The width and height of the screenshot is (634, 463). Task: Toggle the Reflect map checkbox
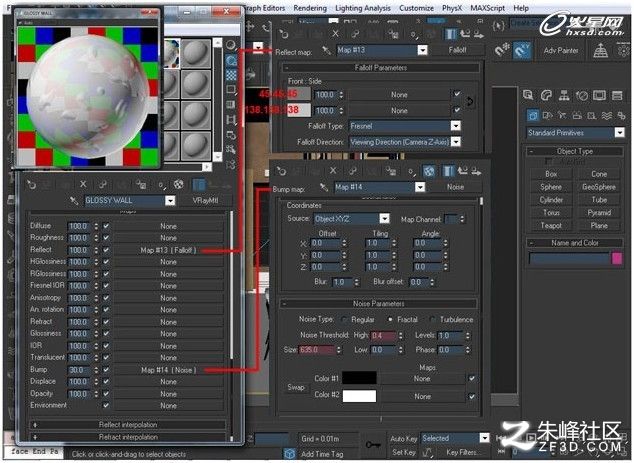click(x=106, y=250)
